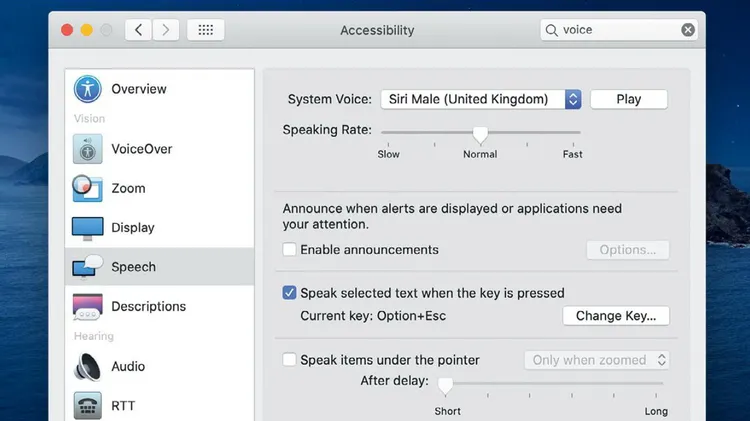Screen dimensions: 750x421
Task: Click the Speech bubble icon
Action: [x=88, y=267]
